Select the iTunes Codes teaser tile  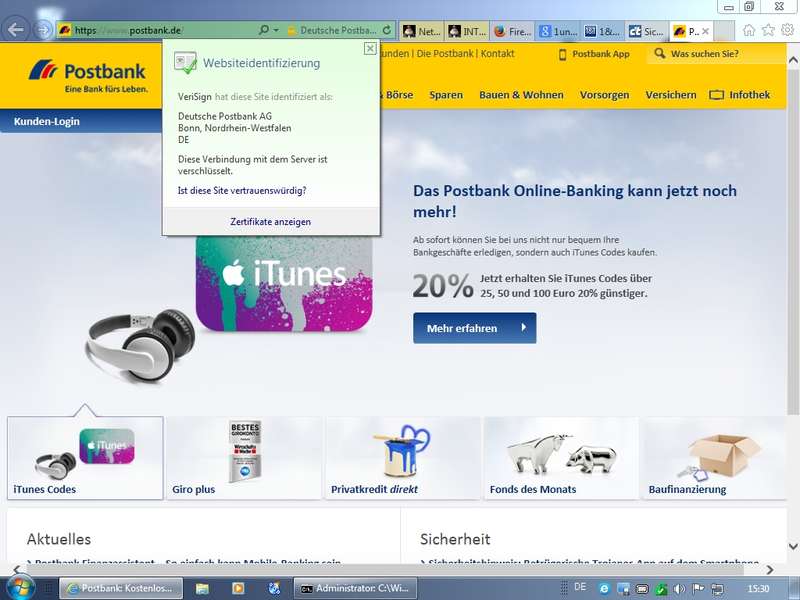(x=85, y=458)
